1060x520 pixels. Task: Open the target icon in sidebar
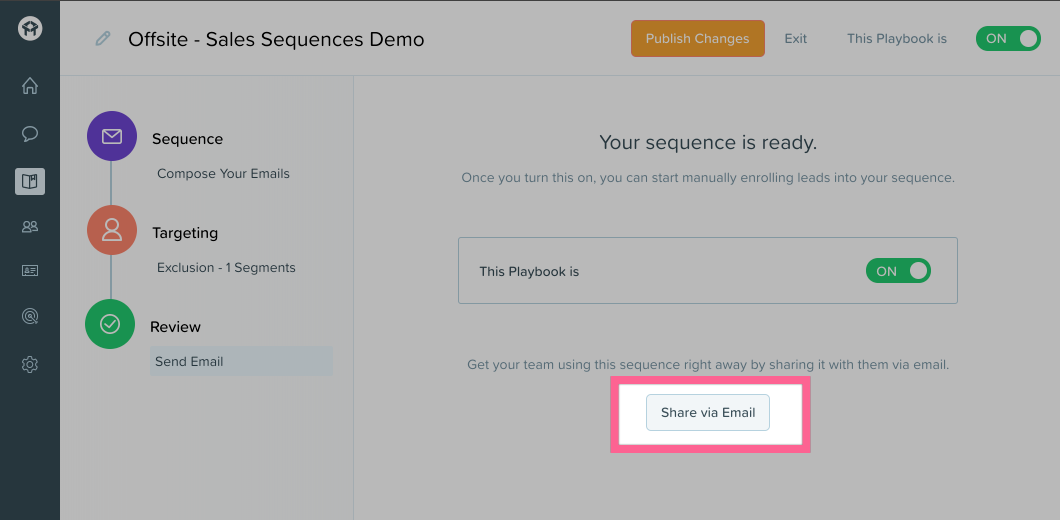30,316
